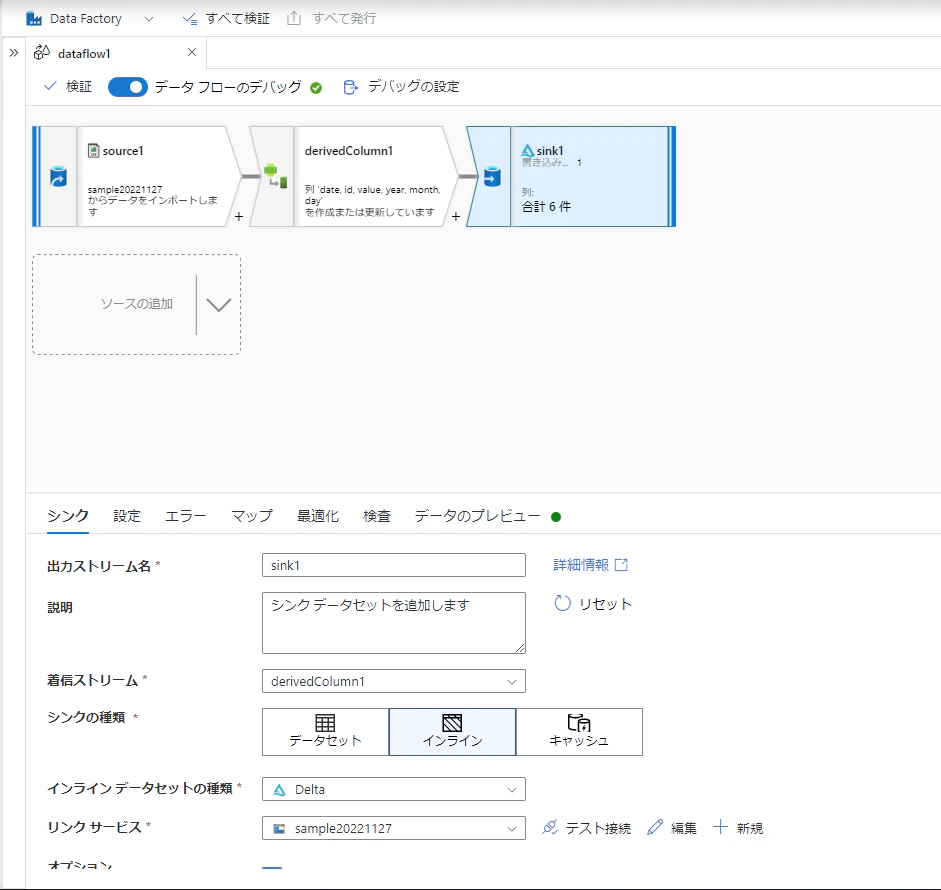The height and width of the screenshot is (890, 941).
Task: Click the リセット reset button
Action: pos(593,604)
